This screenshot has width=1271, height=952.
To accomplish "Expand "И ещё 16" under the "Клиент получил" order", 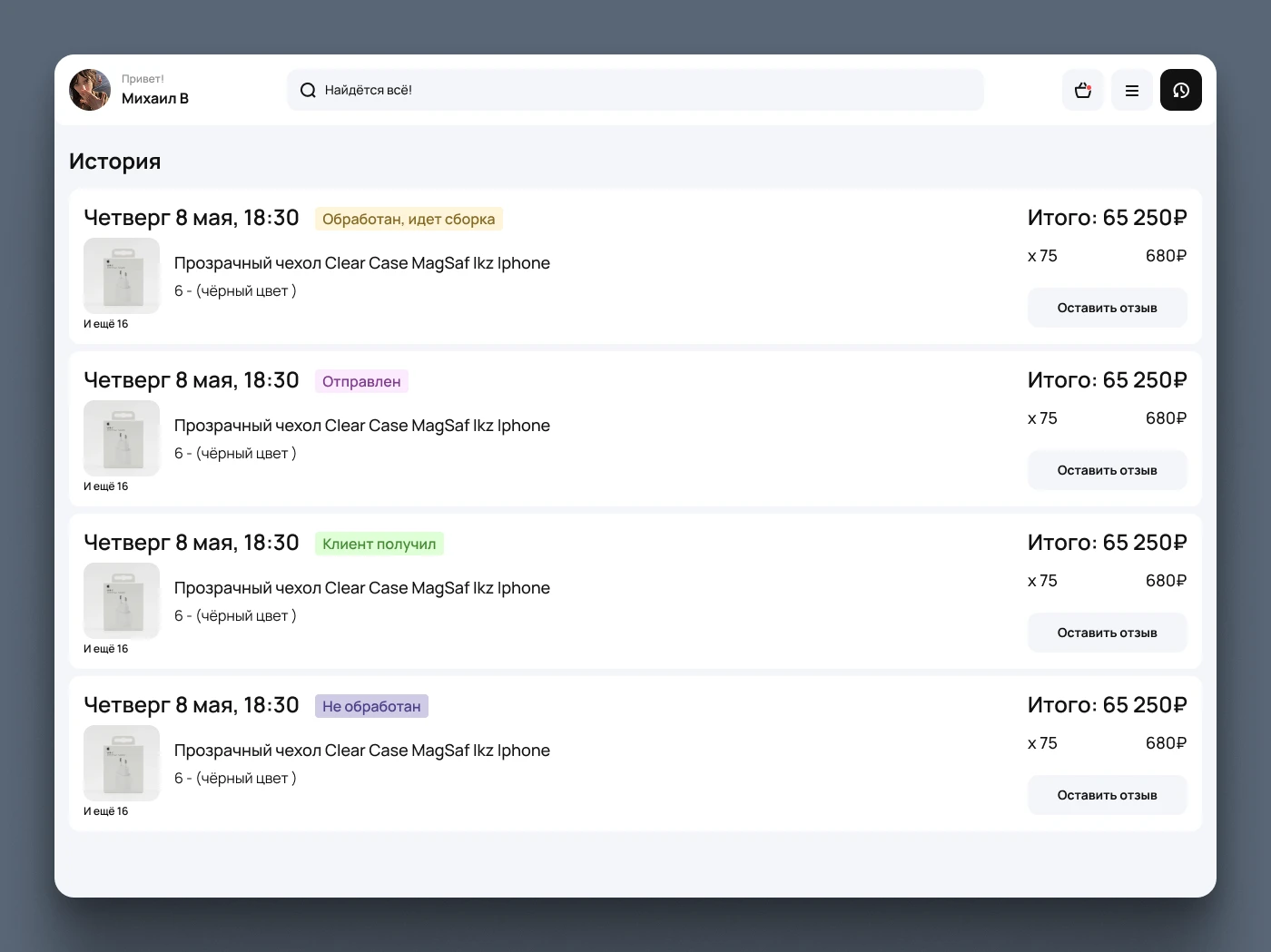I will click(106, 649).
